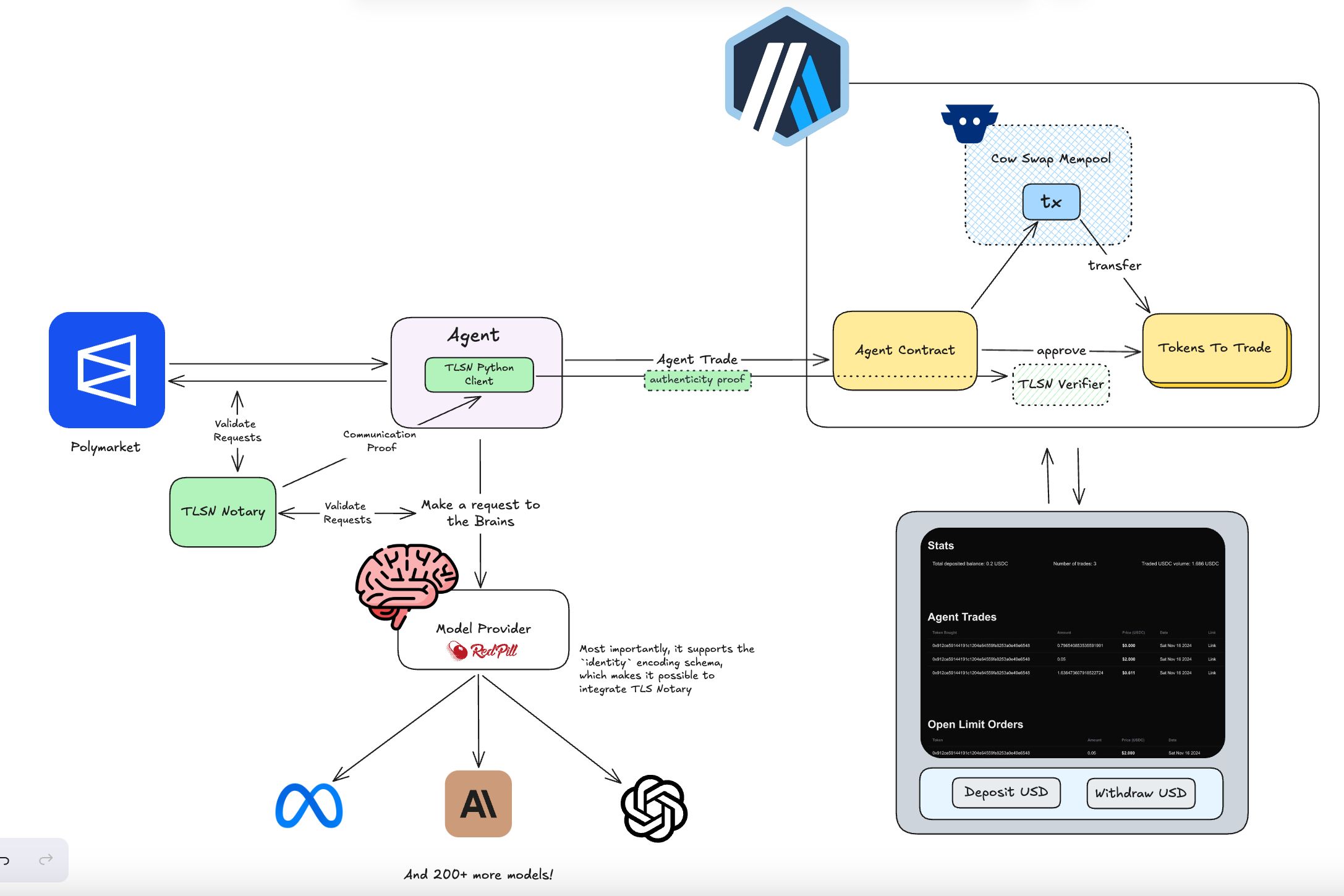The width and height of the screenshot is (1344, 896).
Task: Click the Agent Trade arrow label
Action: 697,359
